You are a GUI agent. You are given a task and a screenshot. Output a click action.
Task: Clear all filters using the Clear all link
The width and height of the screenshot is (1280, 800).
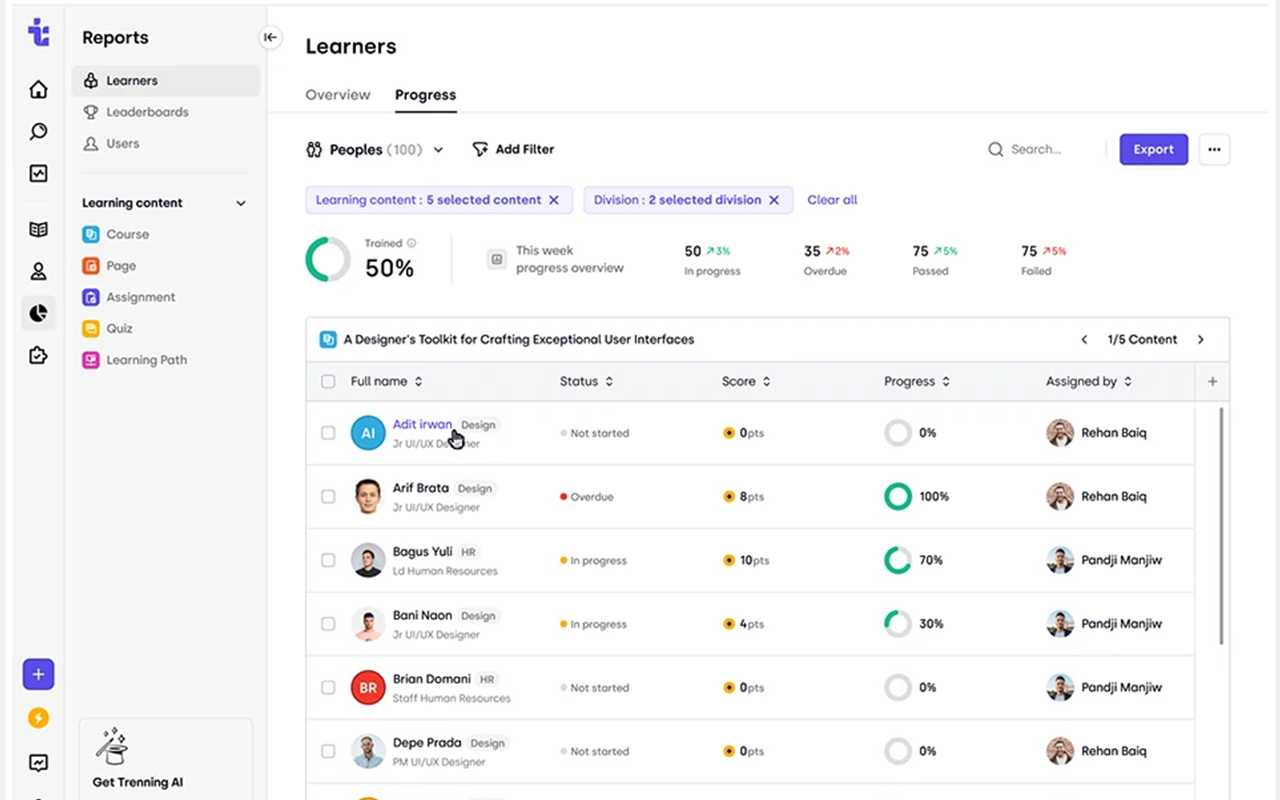(x=832, y=199)
